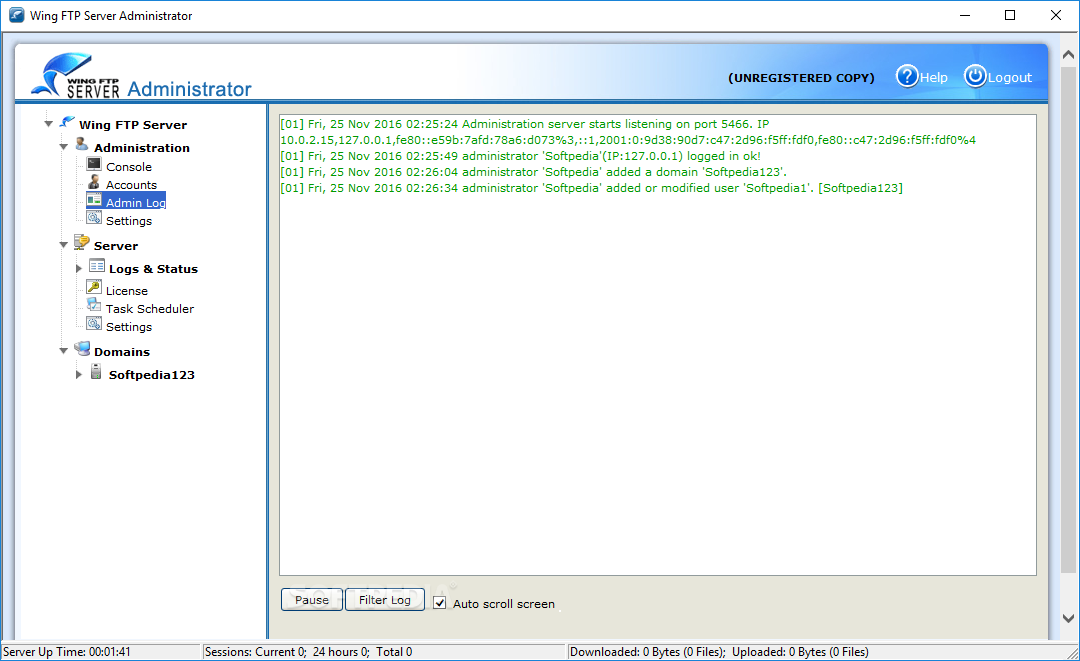1080x661 pixels.
Task: Click the scroll down arrow on page scrollbar
Action: (x=1068, y=618)
